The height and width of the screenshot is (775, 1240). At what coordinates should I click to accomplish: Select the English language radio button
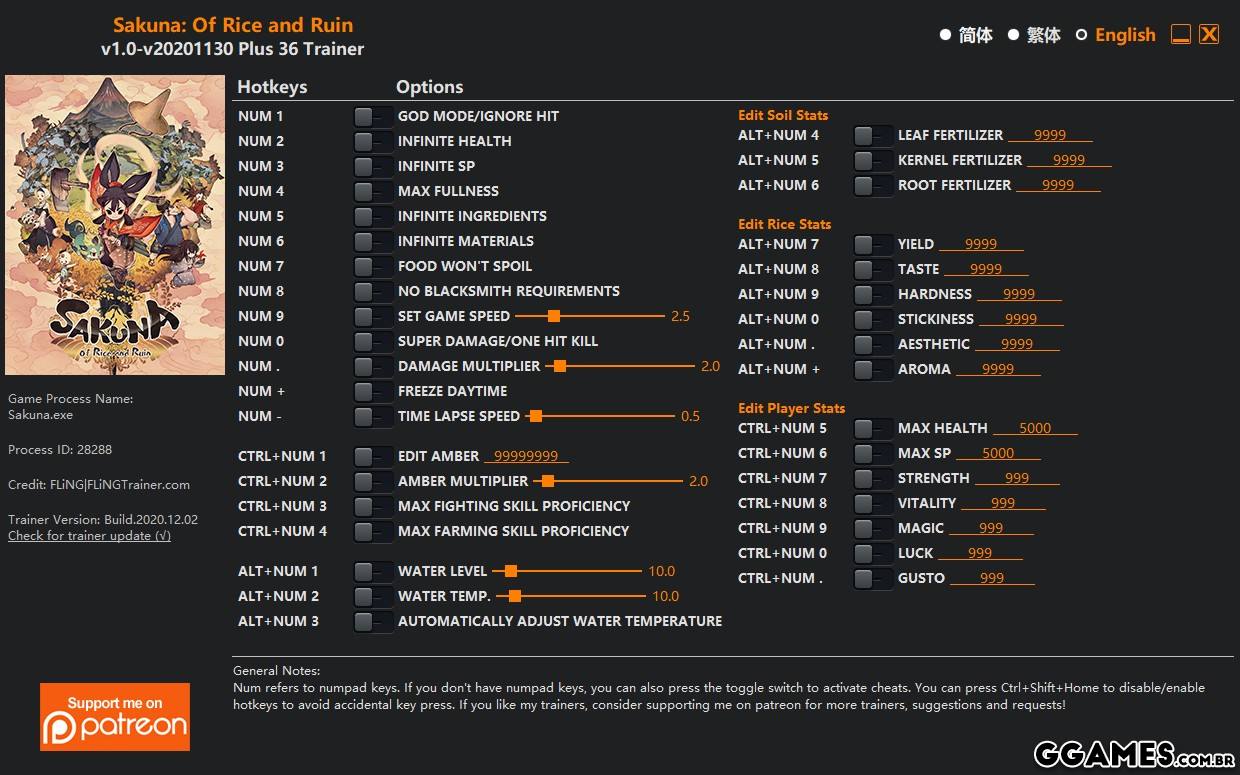(x=1081, y=35)
